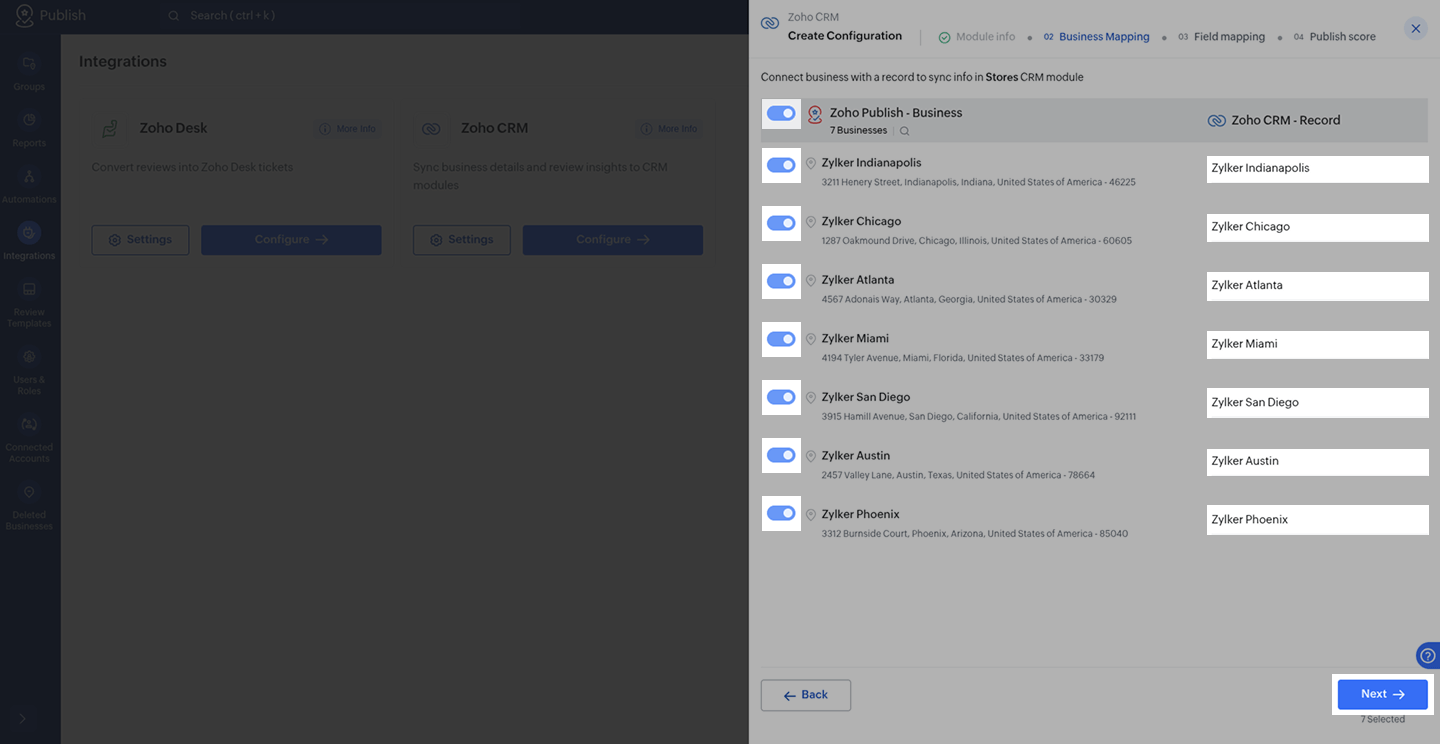Viewport: 1440px width, 744px height.
Task: Select the Business Mapping step
Action: click(x=1097, y=37)
